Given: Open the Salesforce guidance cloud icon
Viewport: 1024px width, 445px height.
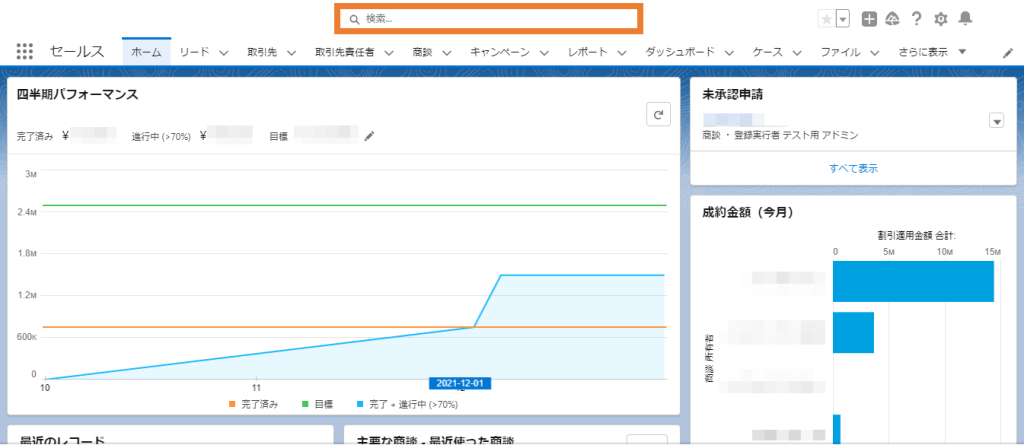Looking at the screenshot, I should (892, 19).
